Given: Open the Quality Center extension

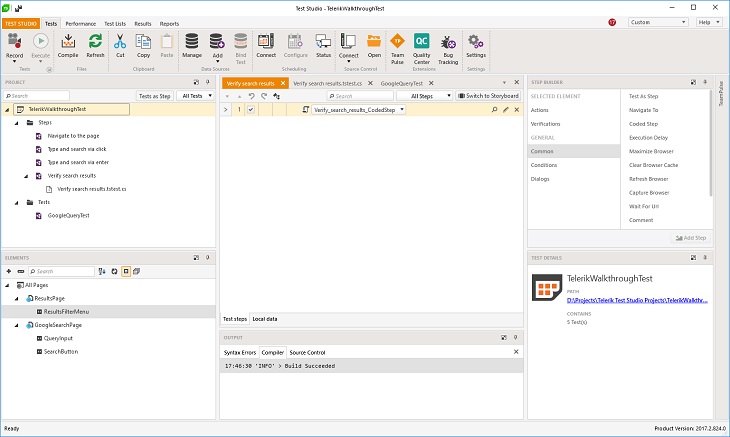Looking at the screenshot, I should 421,41.
